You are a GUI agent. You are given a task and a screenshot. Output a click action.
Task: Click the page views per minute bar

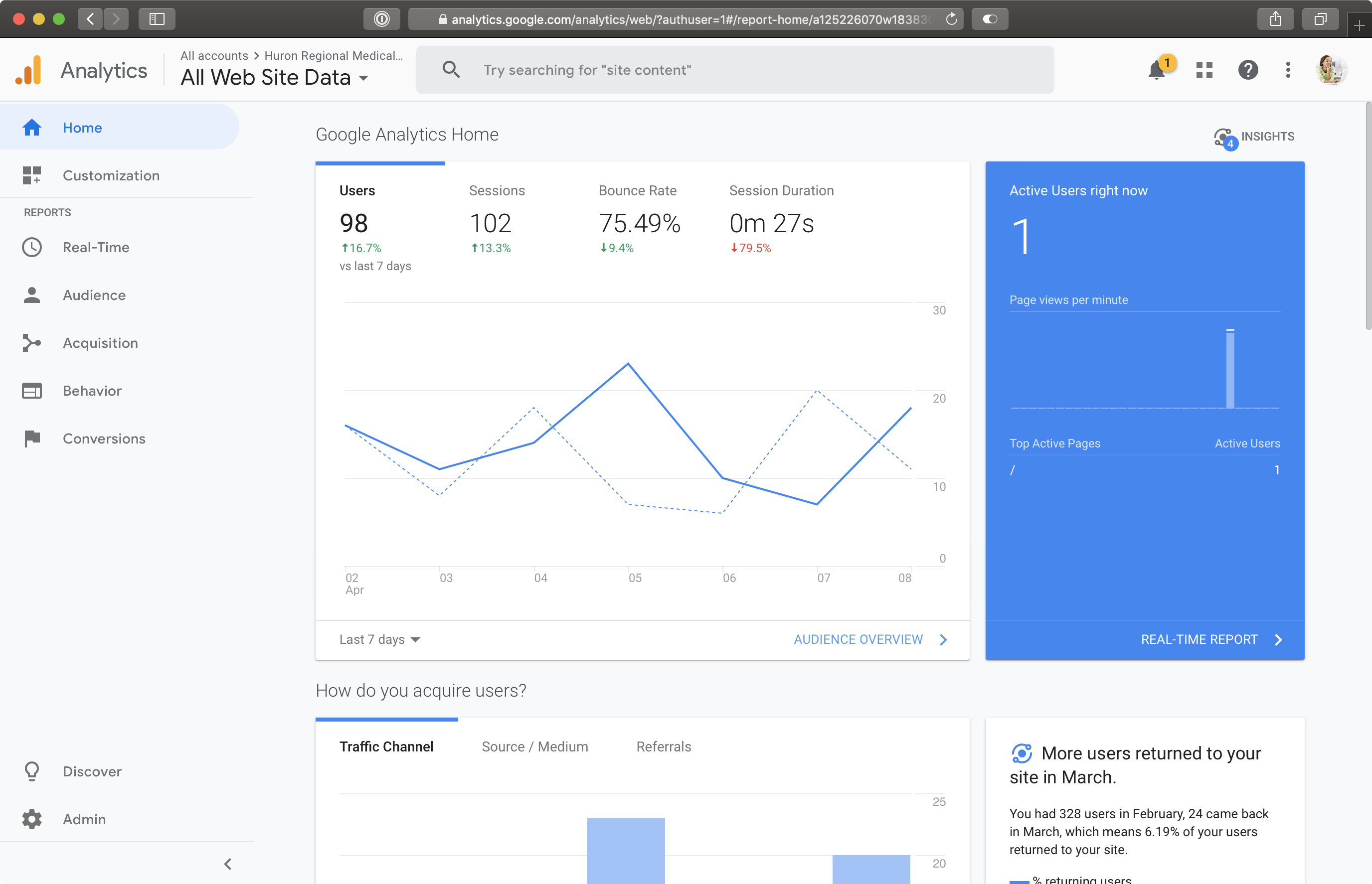click(x=1230, y=369)
